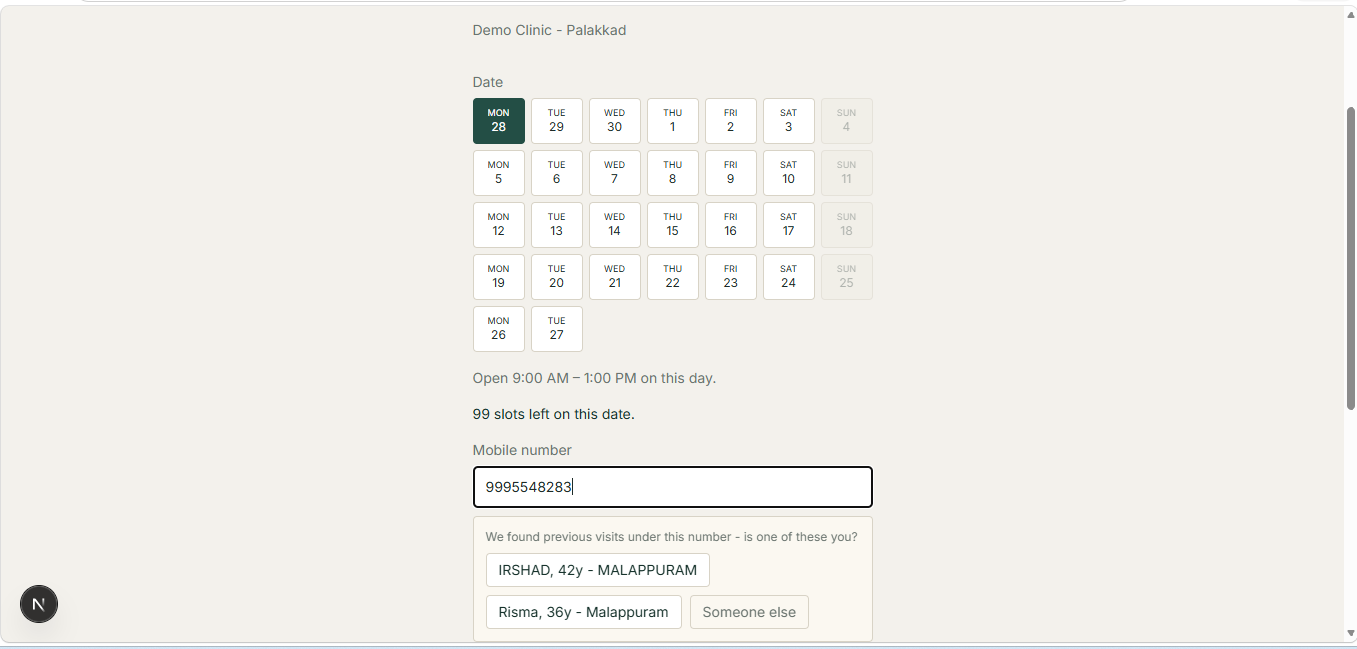Click the scrollbar down arrow

(x=1351, y=633)
